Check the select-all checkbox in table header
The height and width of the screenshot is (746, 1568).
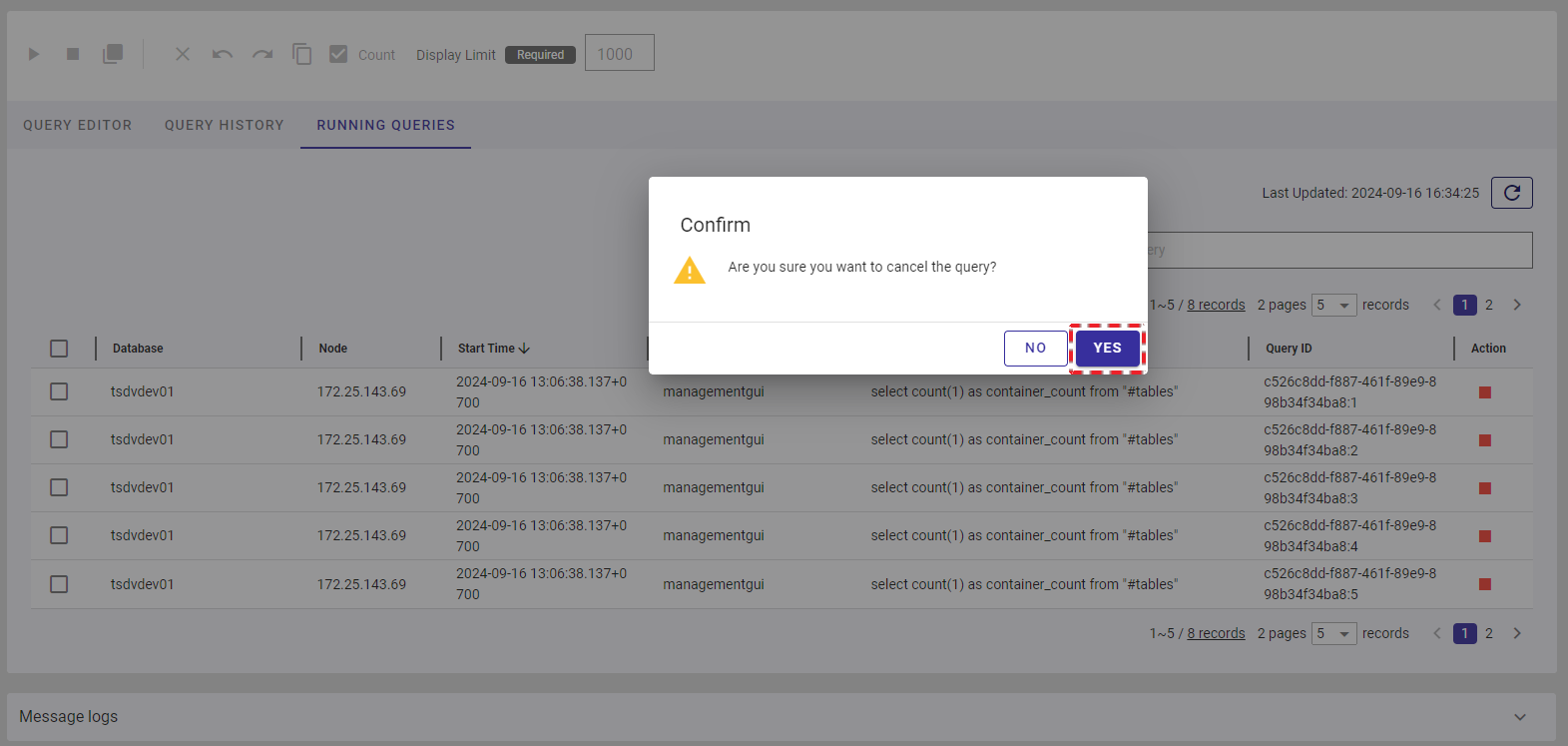point(59,349)
